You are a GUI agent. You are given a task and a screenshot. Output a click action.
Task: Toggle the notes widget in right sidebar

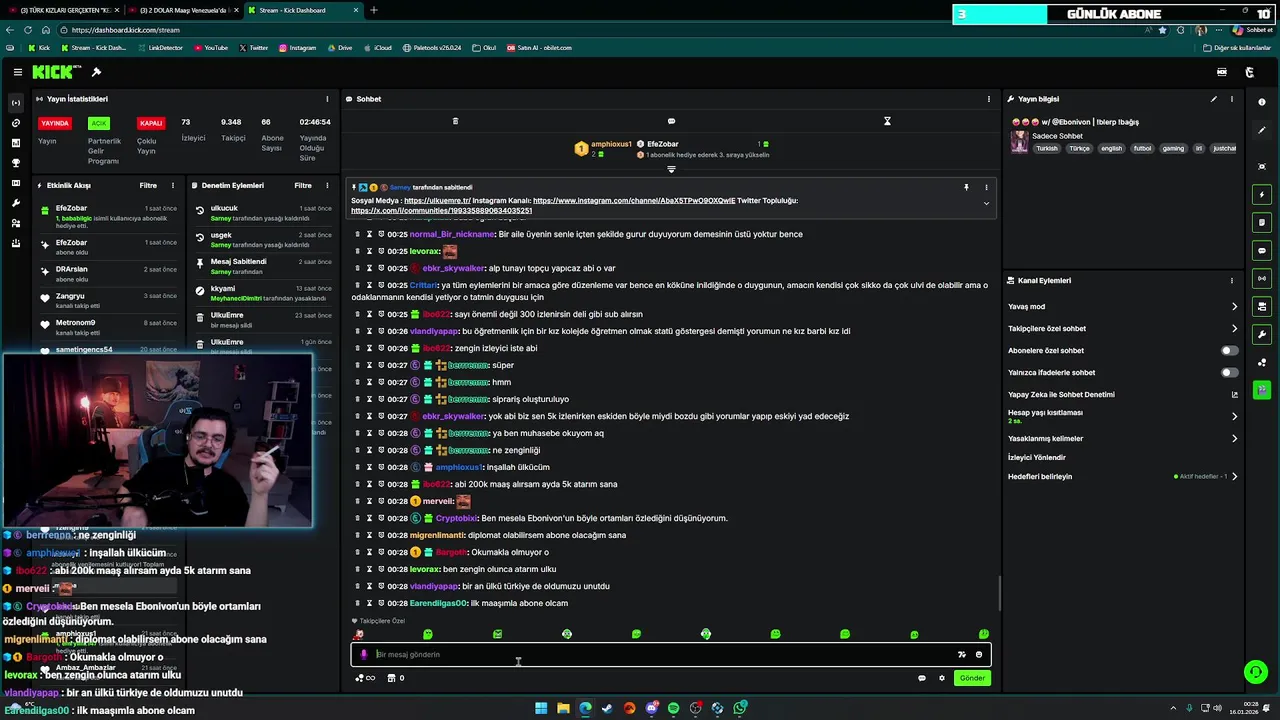click(x=1262, y=222)
